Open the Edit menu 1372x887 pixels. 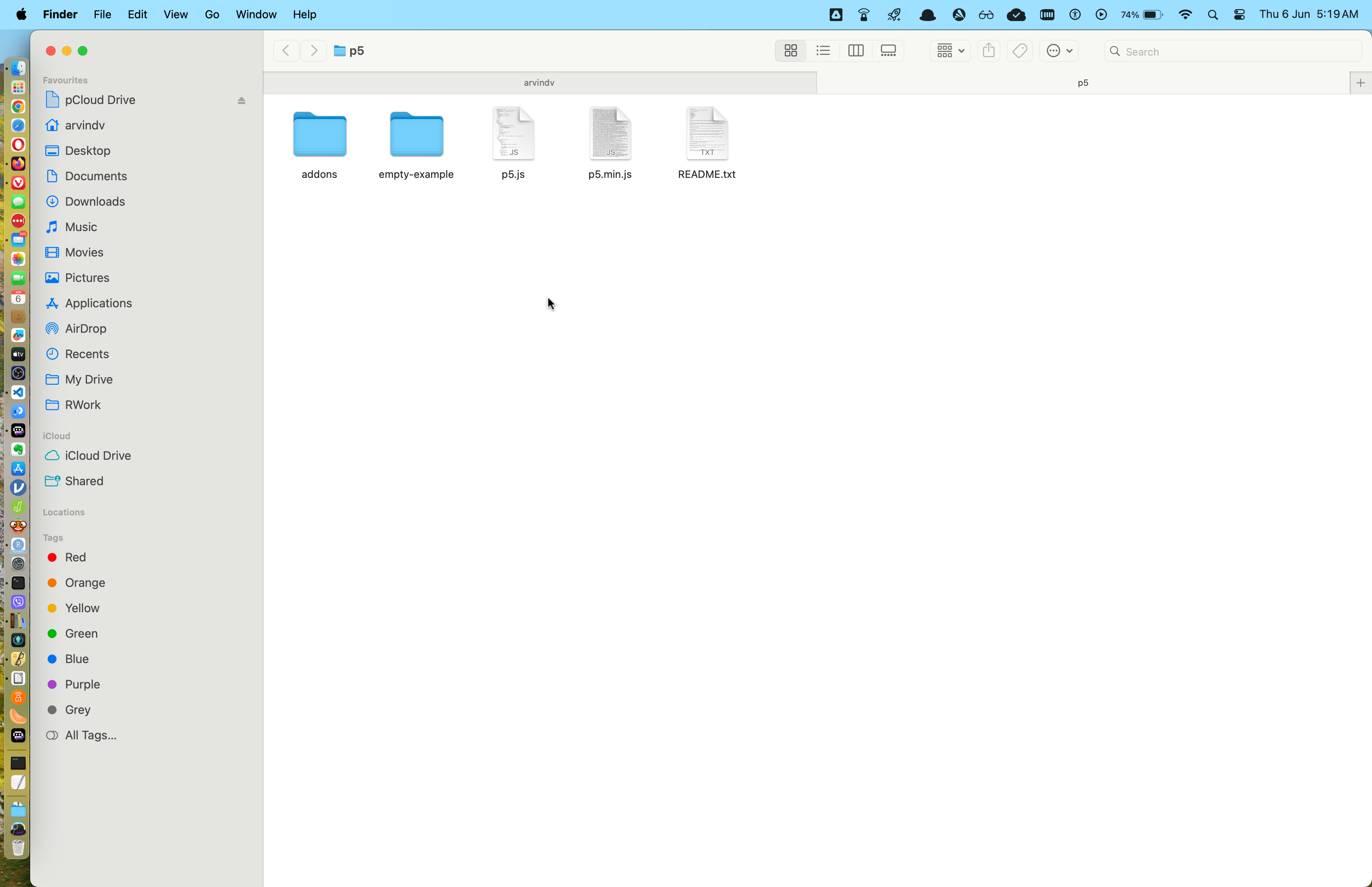137,14
